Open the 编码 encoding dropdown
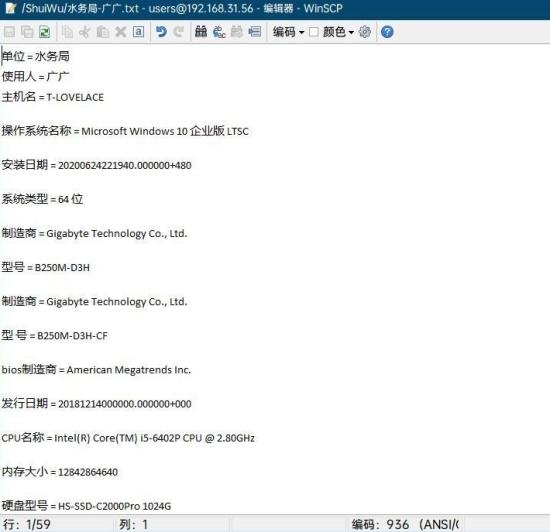Image resolution: width=550 pixels, height=532 pixels. point(288,32)
